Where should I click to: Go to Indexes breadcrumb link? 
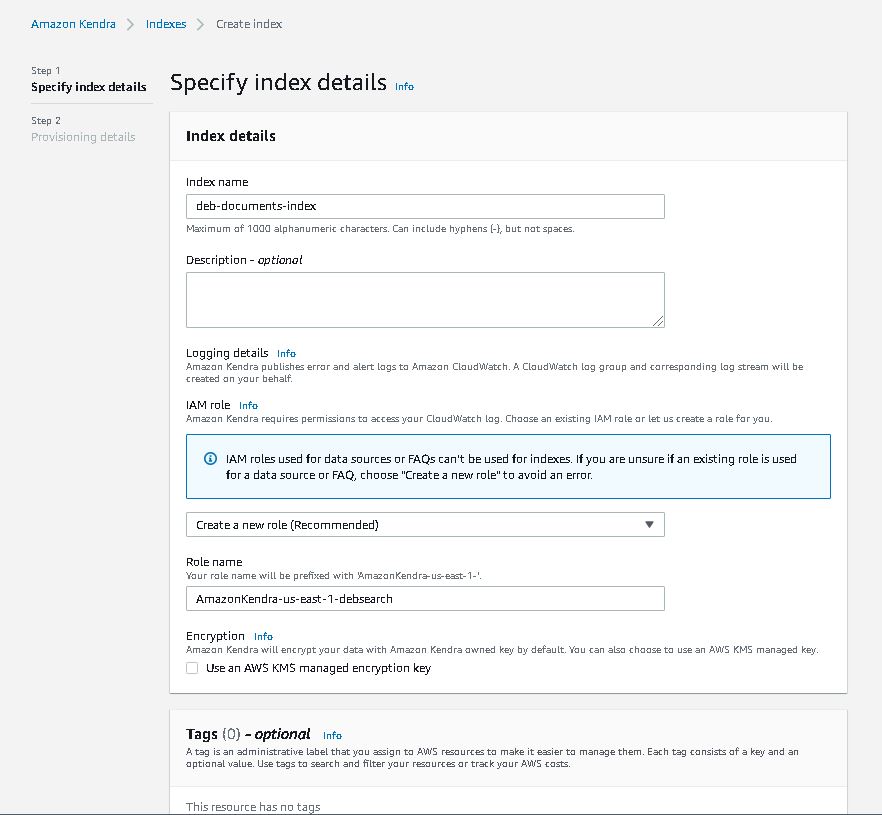pos(166,24)
